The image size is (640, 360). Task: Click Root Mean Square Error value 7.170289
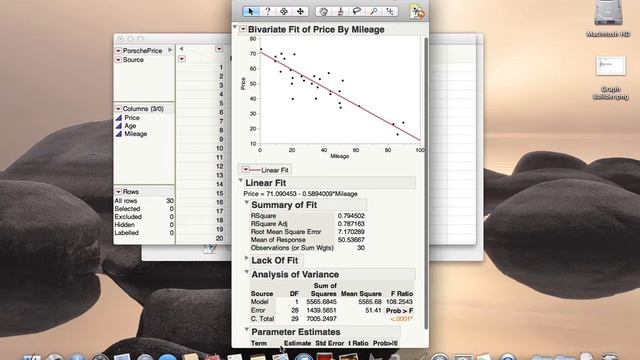(x=351, y=232)
